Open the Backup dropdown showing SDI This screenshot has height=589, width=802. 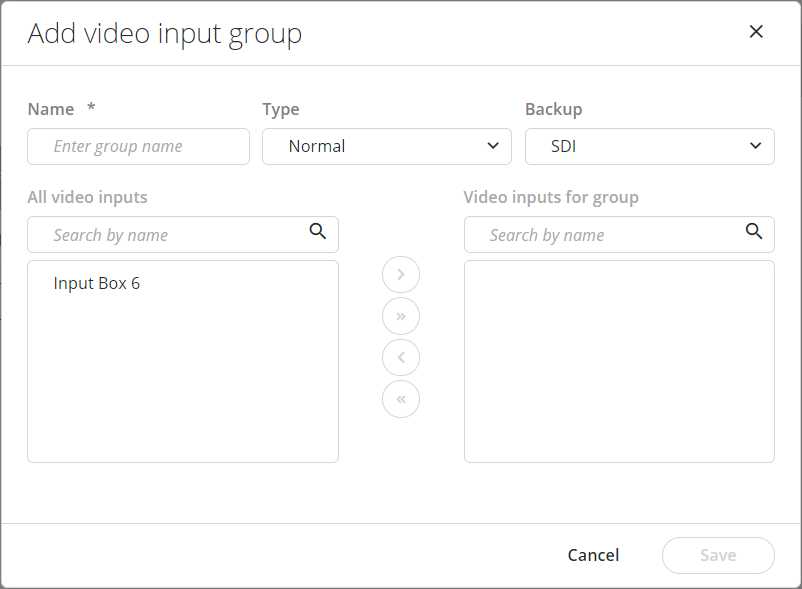tap(649, 146)
